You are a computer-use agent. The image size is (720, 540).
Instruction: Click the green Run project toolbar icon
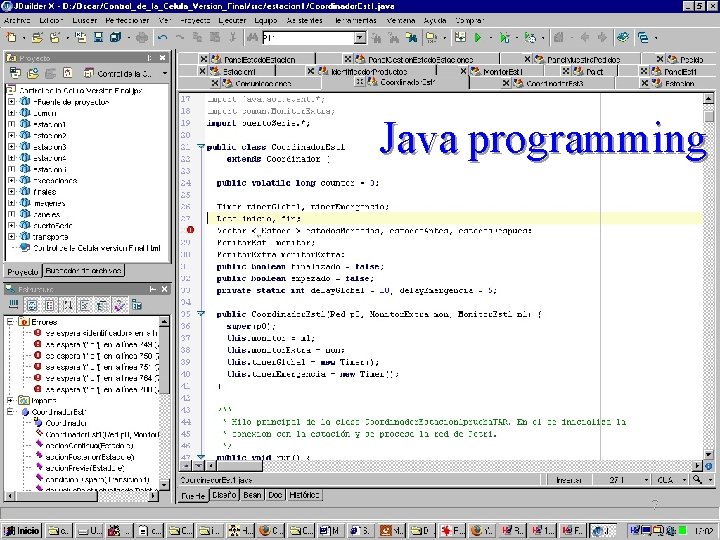click(478, 37)
